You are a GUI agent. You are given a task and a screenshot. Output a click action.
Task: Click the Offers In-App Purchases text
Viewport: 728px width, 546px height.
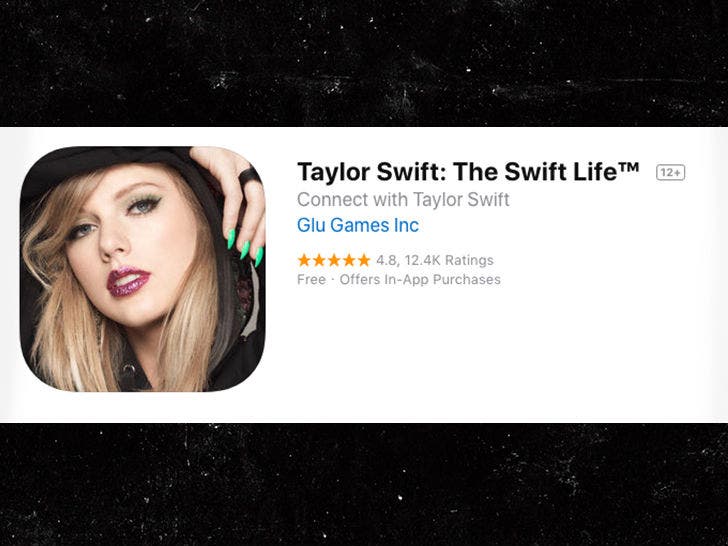point(420,280)
